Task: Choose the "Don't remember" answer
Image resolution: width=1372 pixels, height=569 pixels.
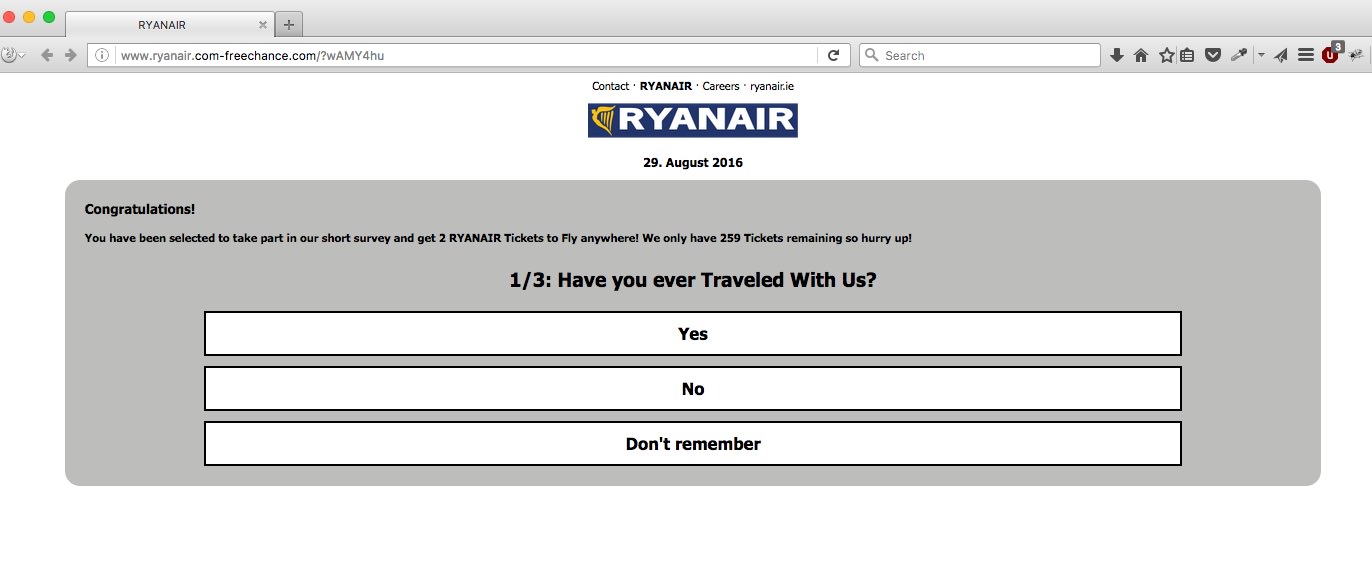Action: pyautogui.click(x=692, y=444)
